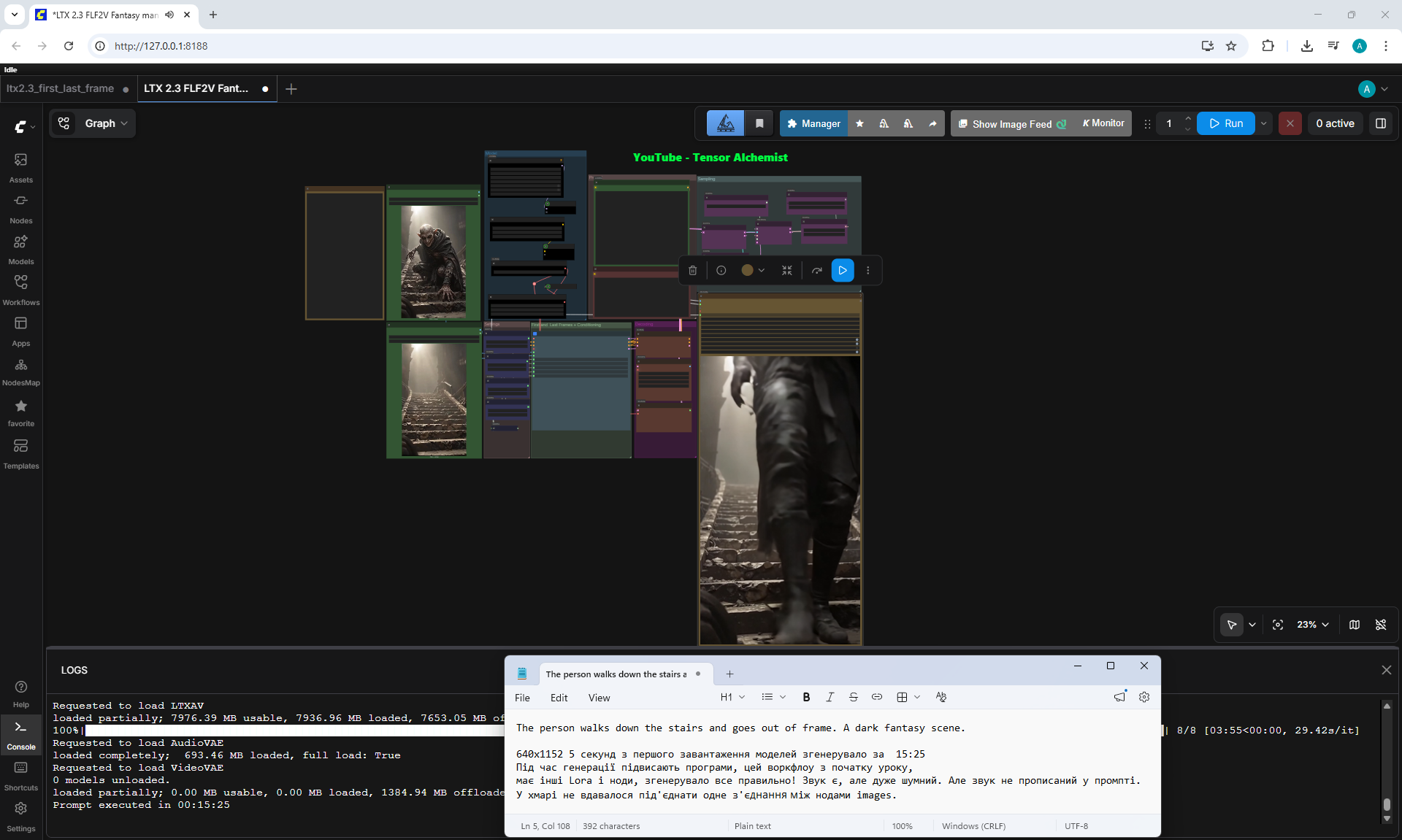This screenshot has width=1402, height=840.
Task: Toggle the Console panel
Action: [x=20, y=734]
